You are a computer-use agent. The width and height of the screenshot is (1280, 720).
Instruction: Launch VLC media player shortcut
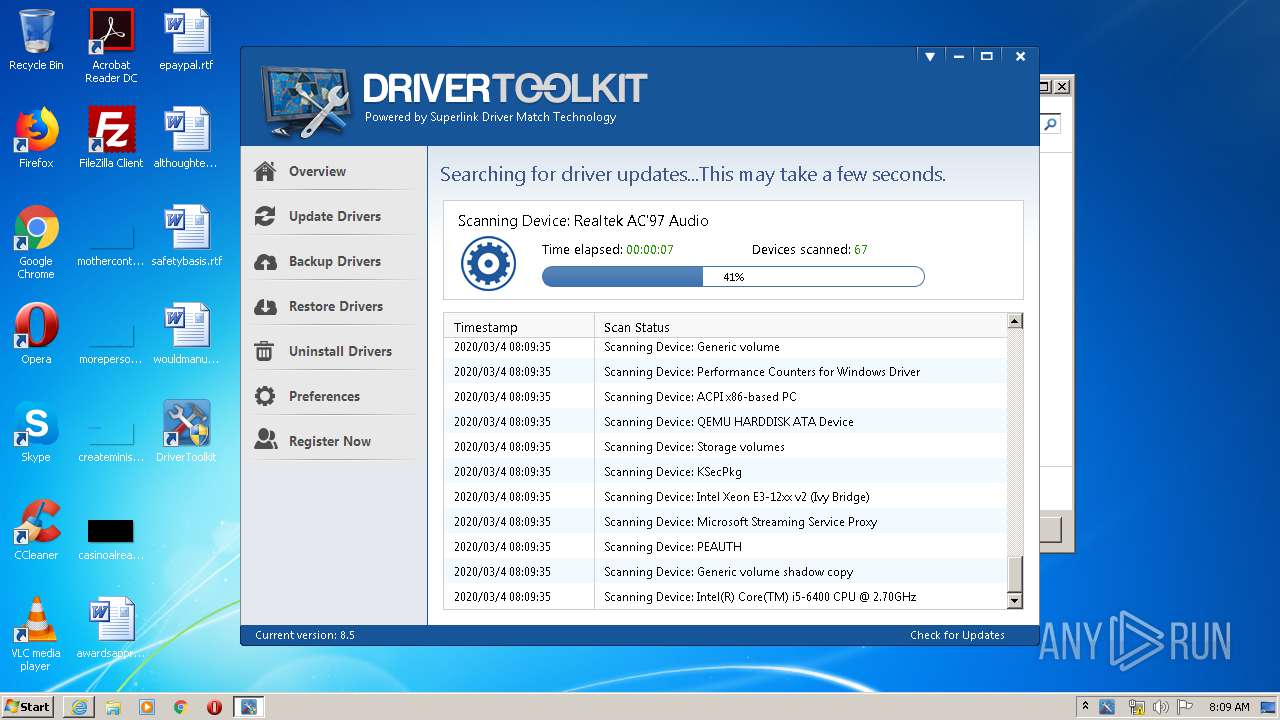(x=36, y=634)
